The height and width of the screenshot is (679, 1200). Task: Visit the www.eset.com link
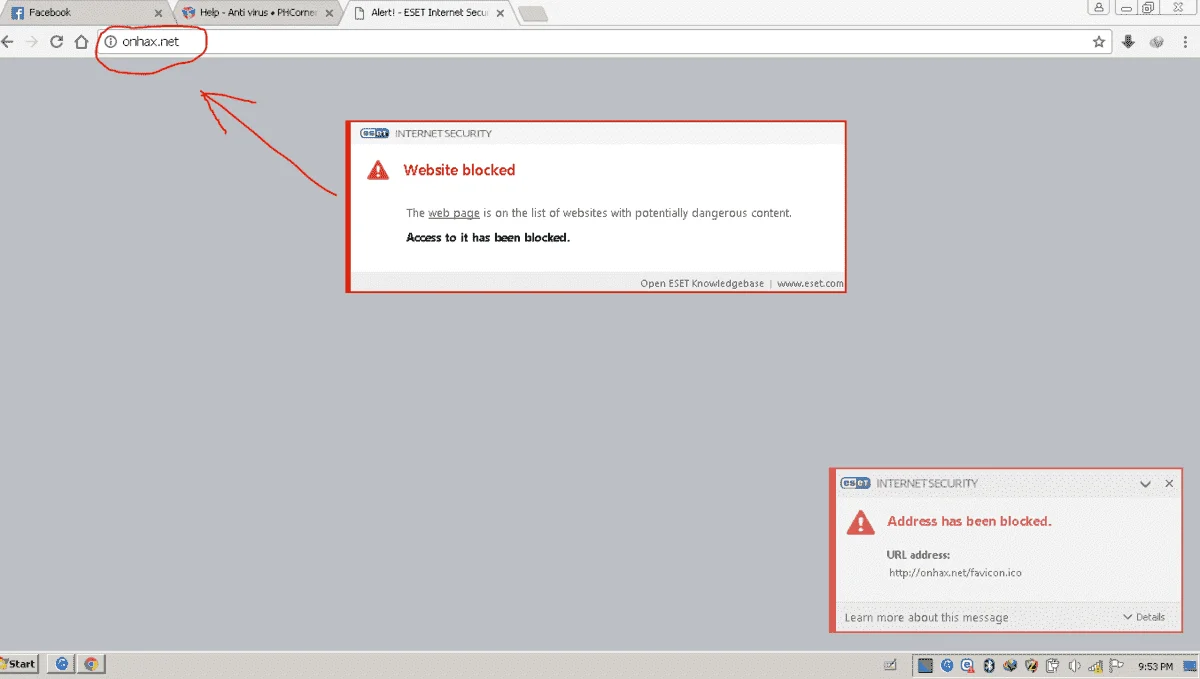(x=810, y=284)
